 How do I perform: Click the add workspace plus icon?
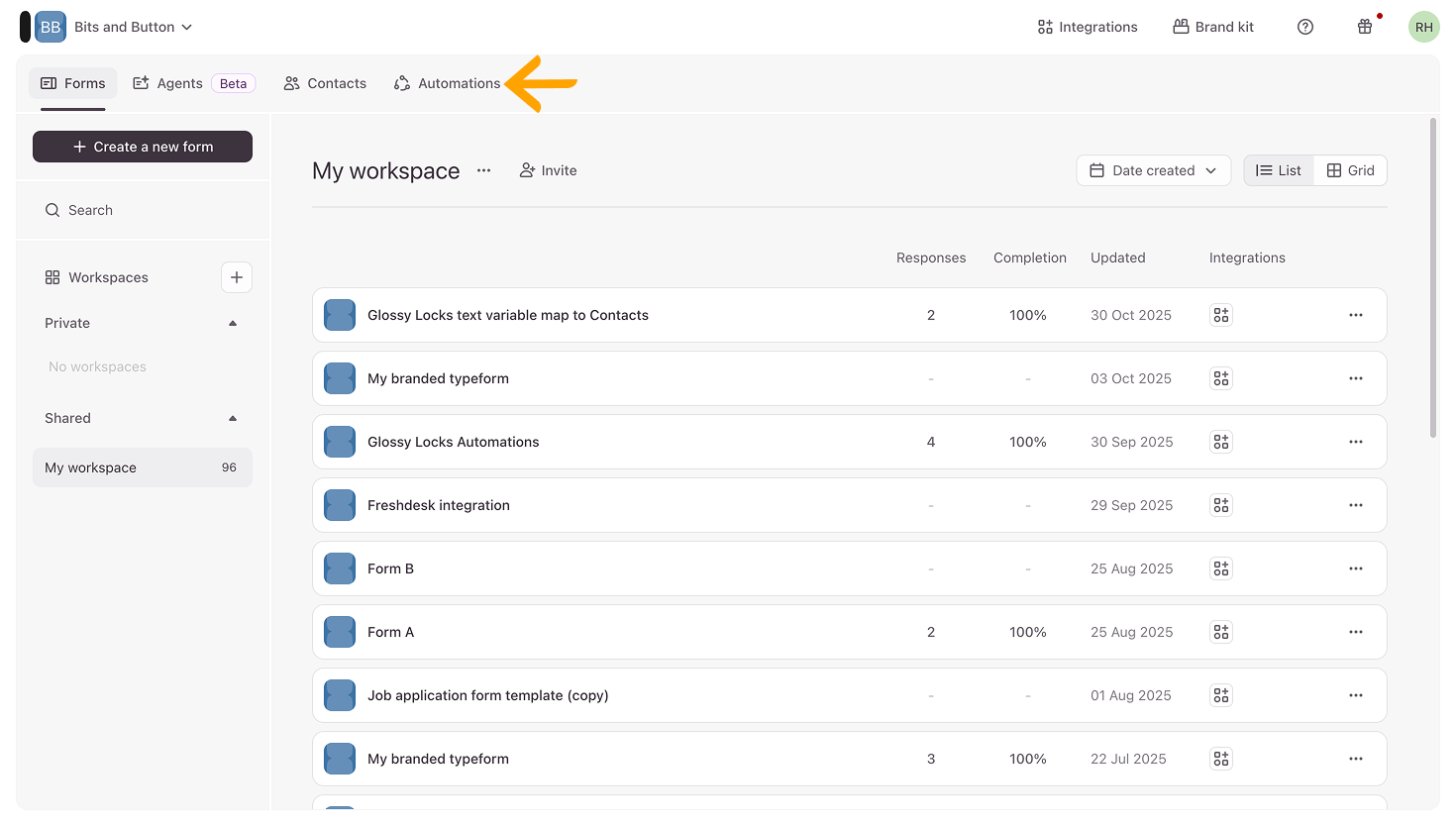(x=236, y=277)
